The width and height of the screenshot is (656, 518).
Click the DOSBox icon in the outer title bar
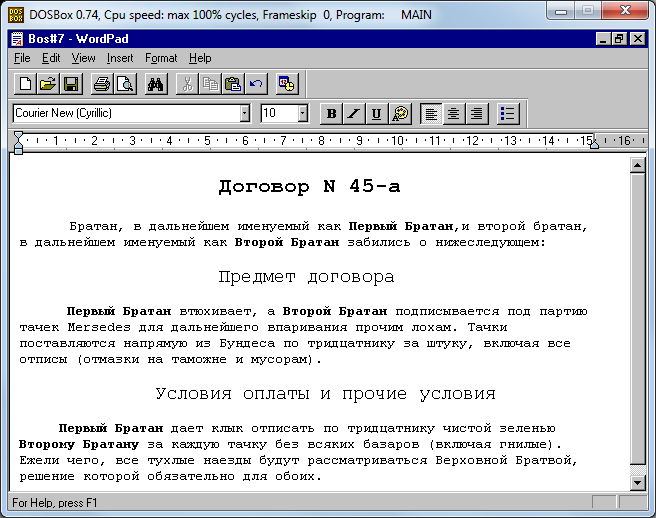pos(16,15)
